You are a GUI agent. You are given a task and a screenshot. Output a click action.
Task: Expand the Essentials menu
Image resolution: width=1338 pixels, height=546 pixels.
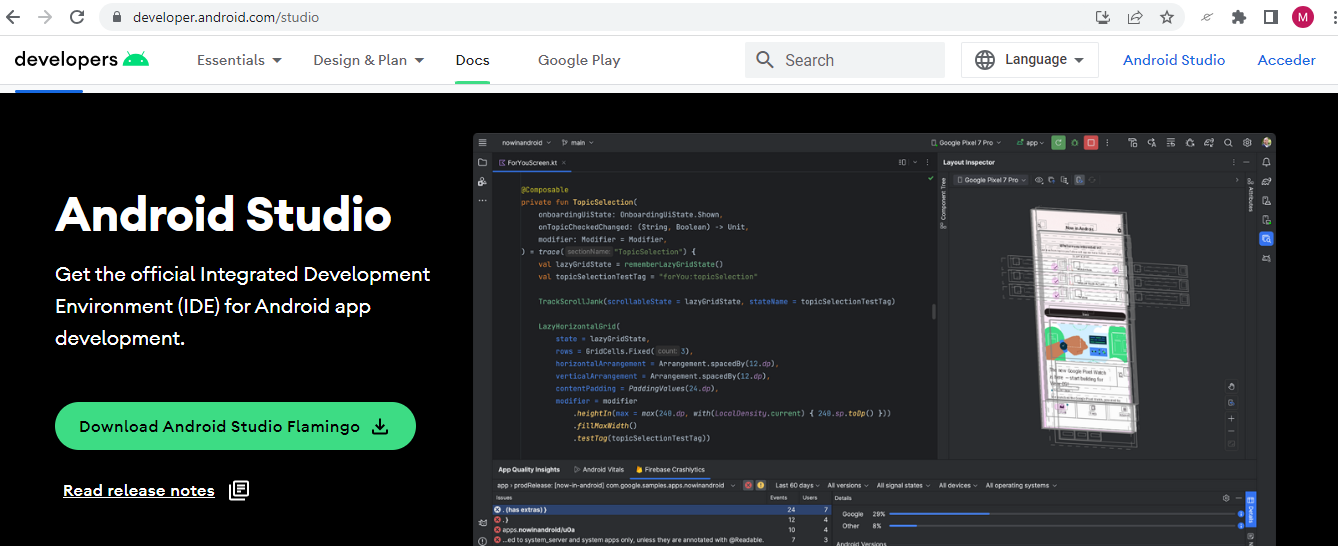pos(239,60)
